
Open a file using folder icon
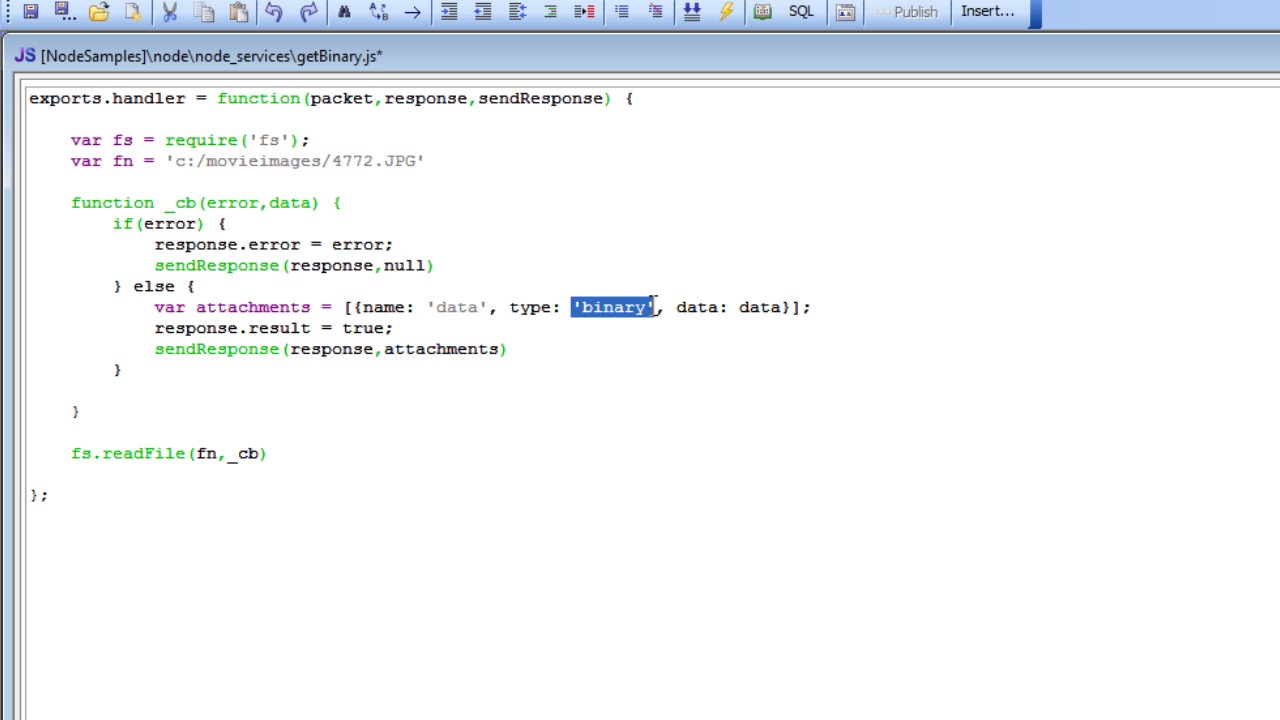99,12
